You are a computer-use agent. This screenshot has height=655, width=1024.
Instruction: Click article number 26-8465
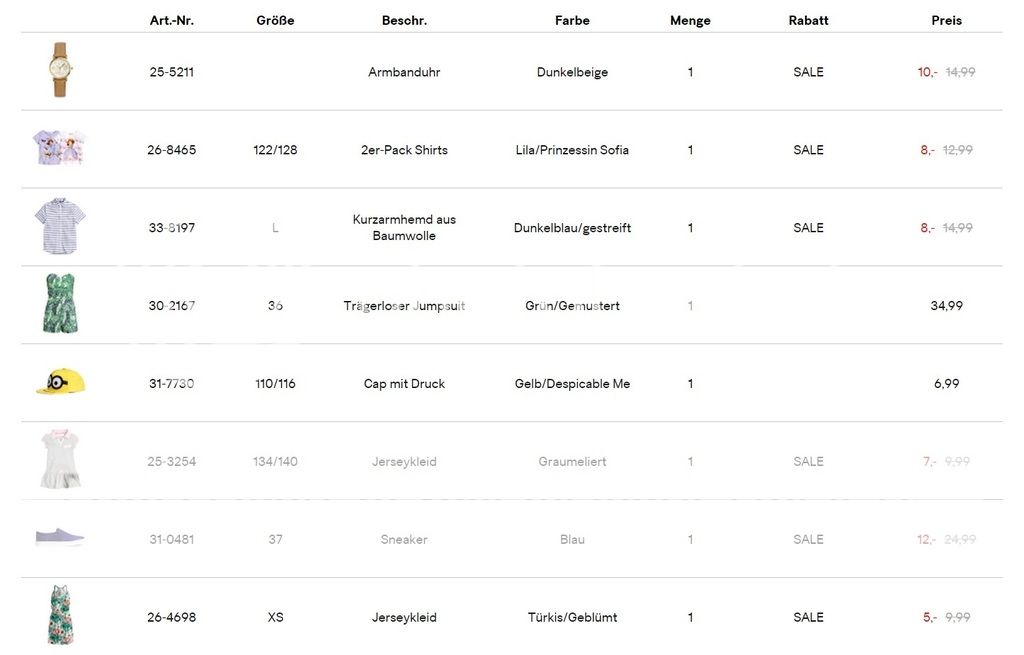(172, 150)
